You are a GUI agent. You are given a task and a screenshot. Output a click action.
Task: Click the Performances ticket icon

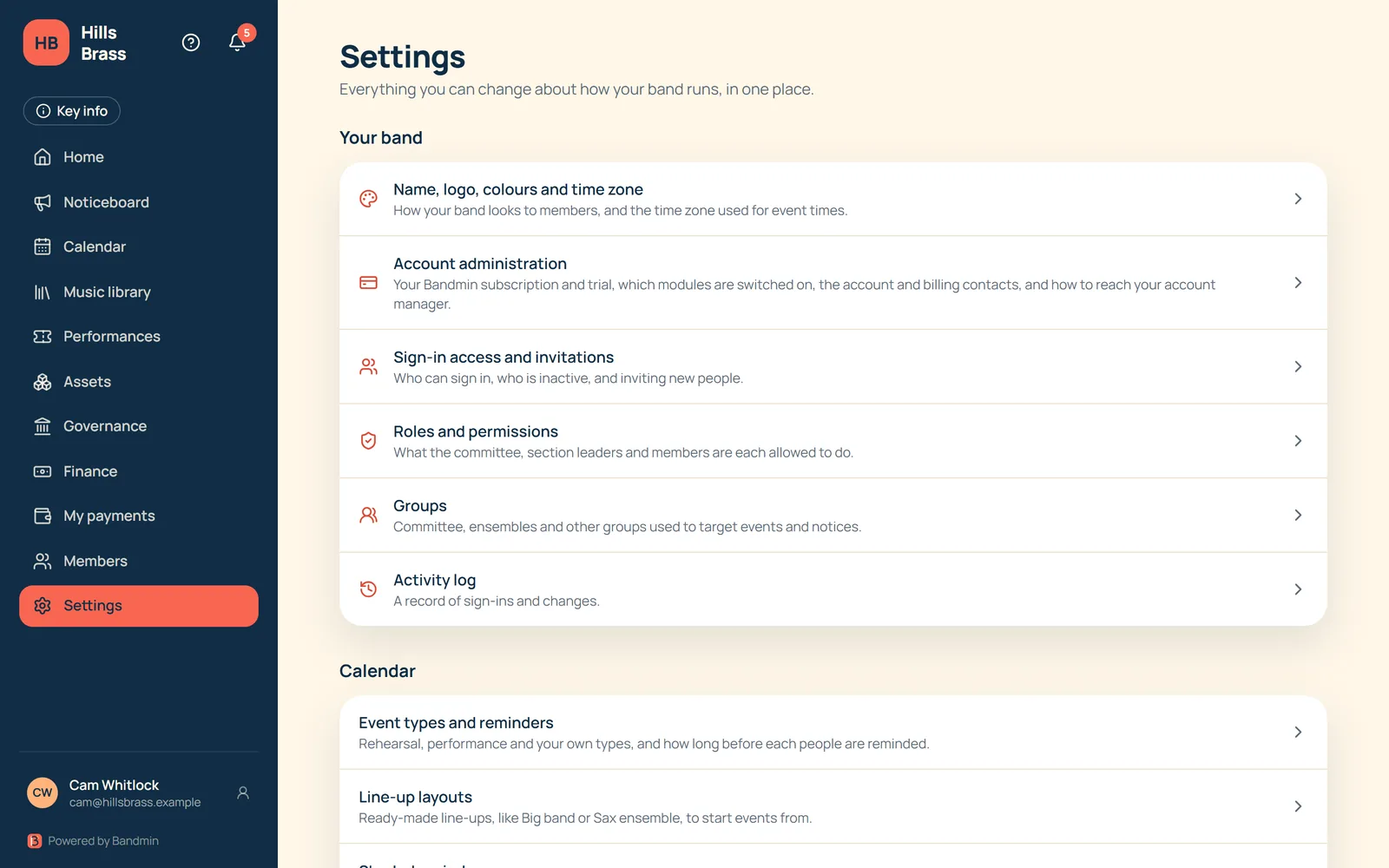(43, 337)
